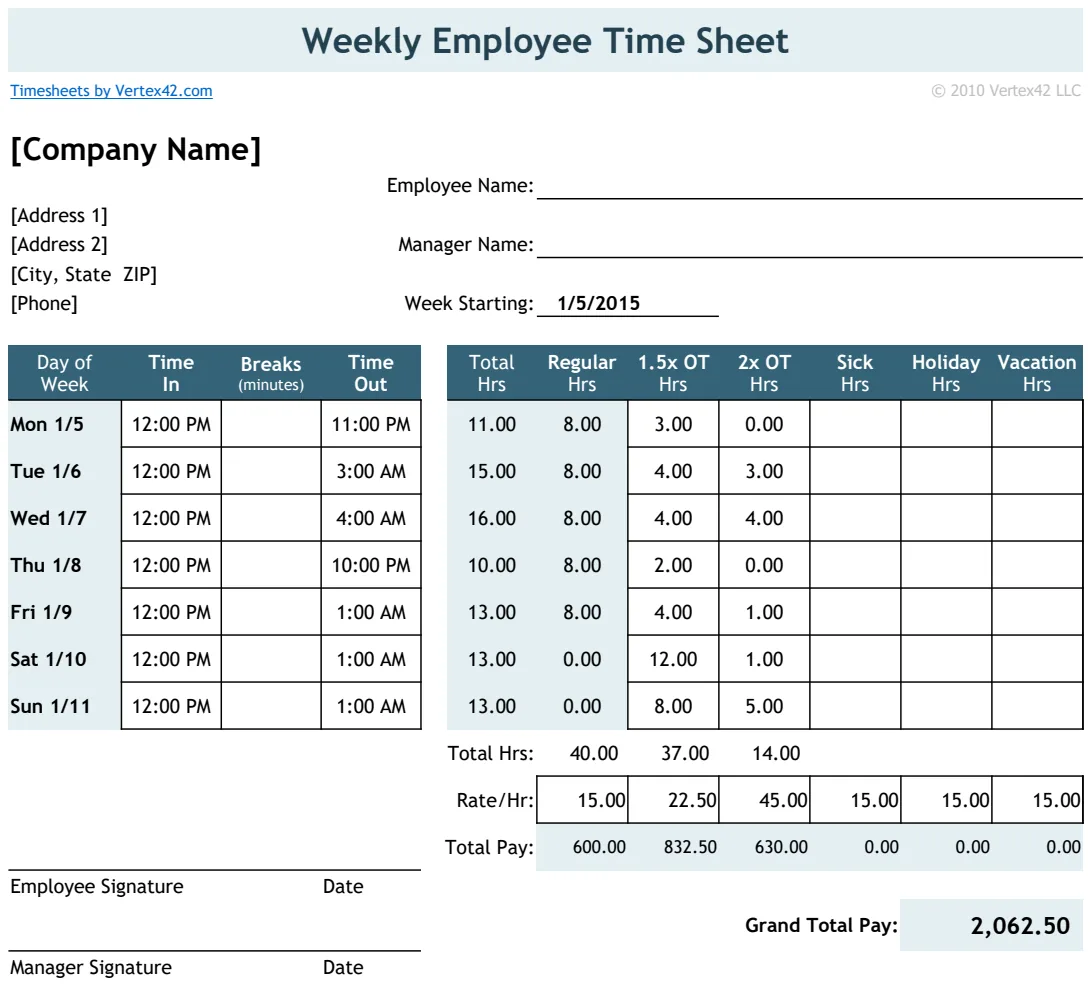Viewport: 1092px width, 986px height.
Task: Select the [Company Name] placeholder
Action: click(x=136, y=150)
